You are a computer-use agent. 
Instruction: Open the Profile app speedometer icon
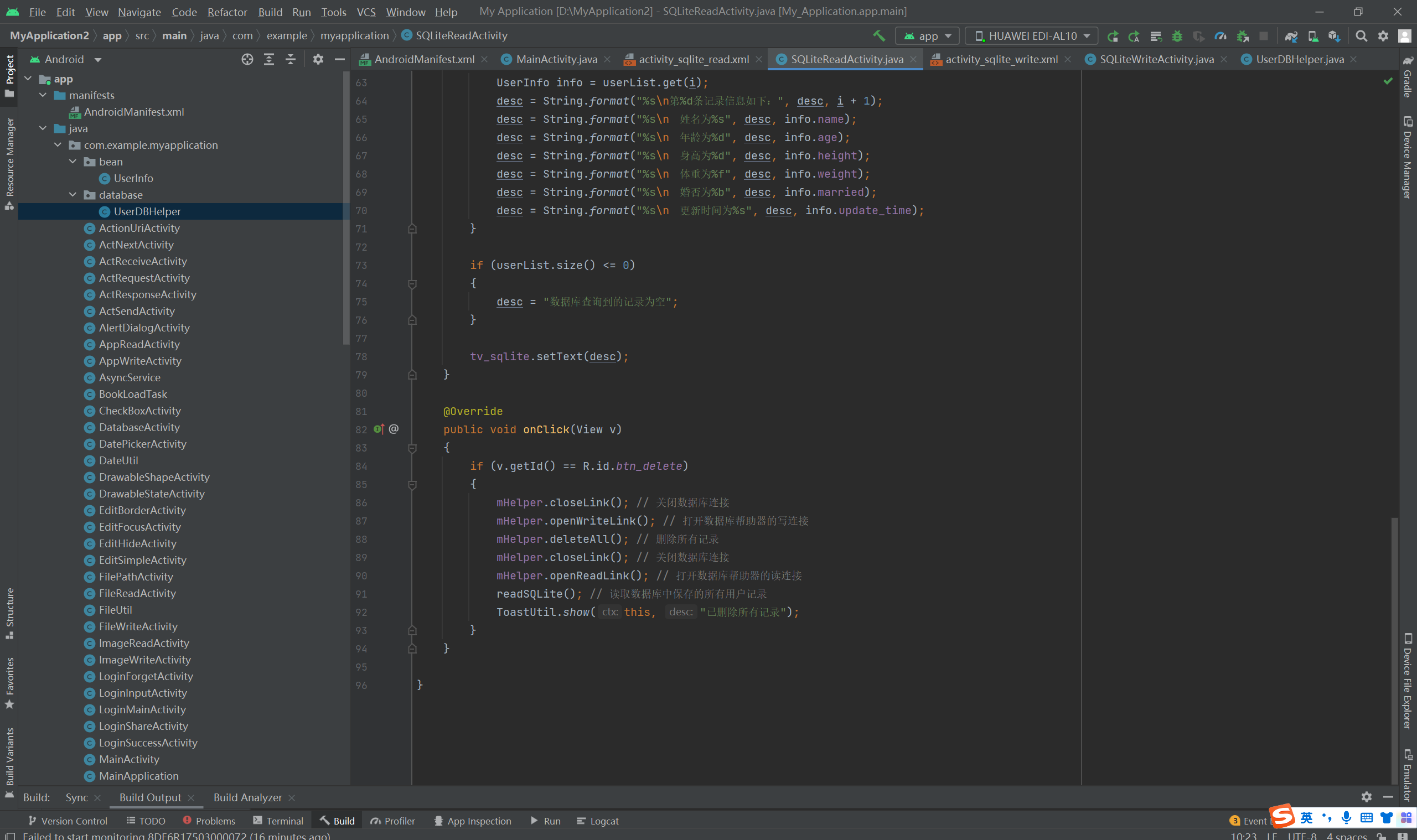1220,35
